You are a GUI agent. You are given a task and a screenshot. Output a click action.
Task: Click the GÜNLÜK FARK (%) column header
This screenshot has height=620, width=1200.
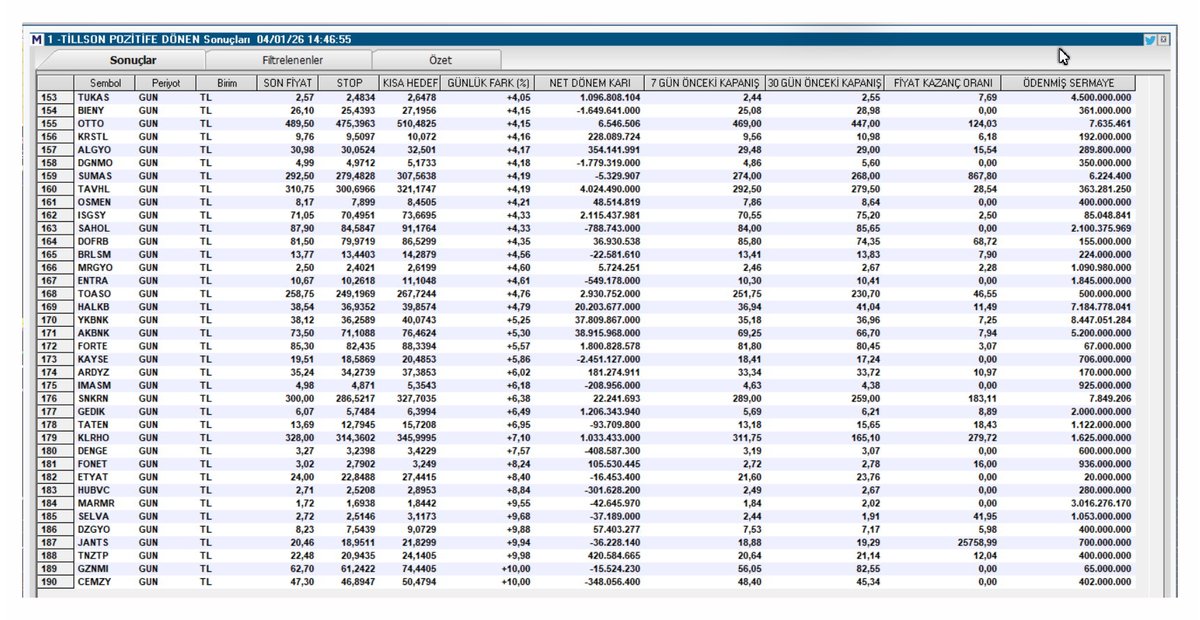pyautogui.click(x=488, y=83)
